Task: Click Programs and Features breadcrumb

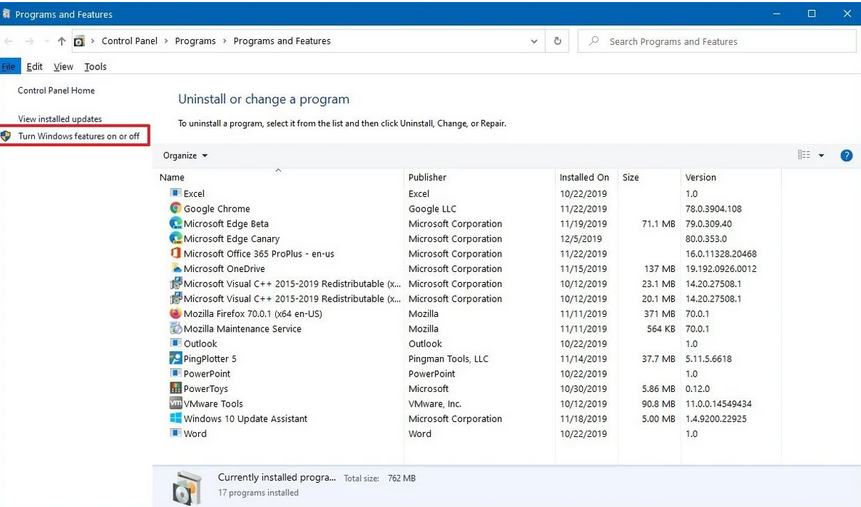Action: click(282, 41)
